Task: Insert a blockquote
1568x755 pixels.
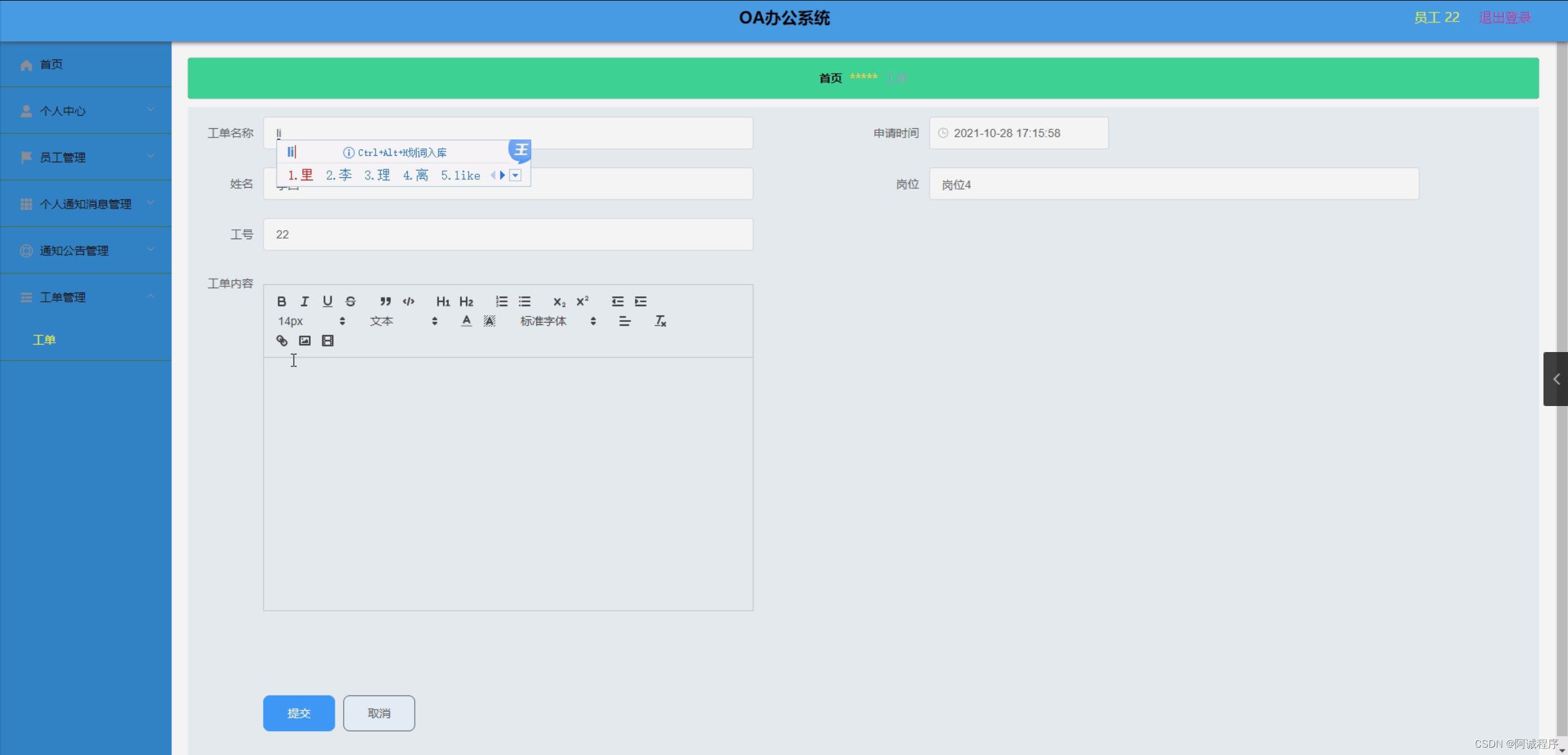Action: (386, 301)
